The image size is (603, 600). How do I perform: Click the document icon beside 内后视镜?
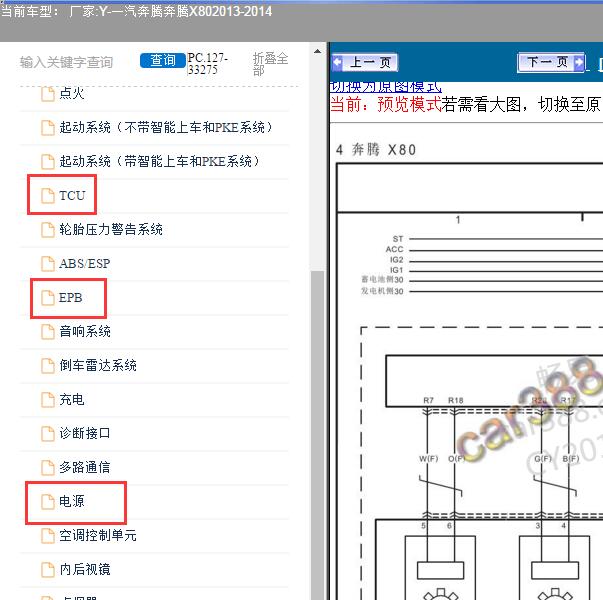tap(48, 570)
